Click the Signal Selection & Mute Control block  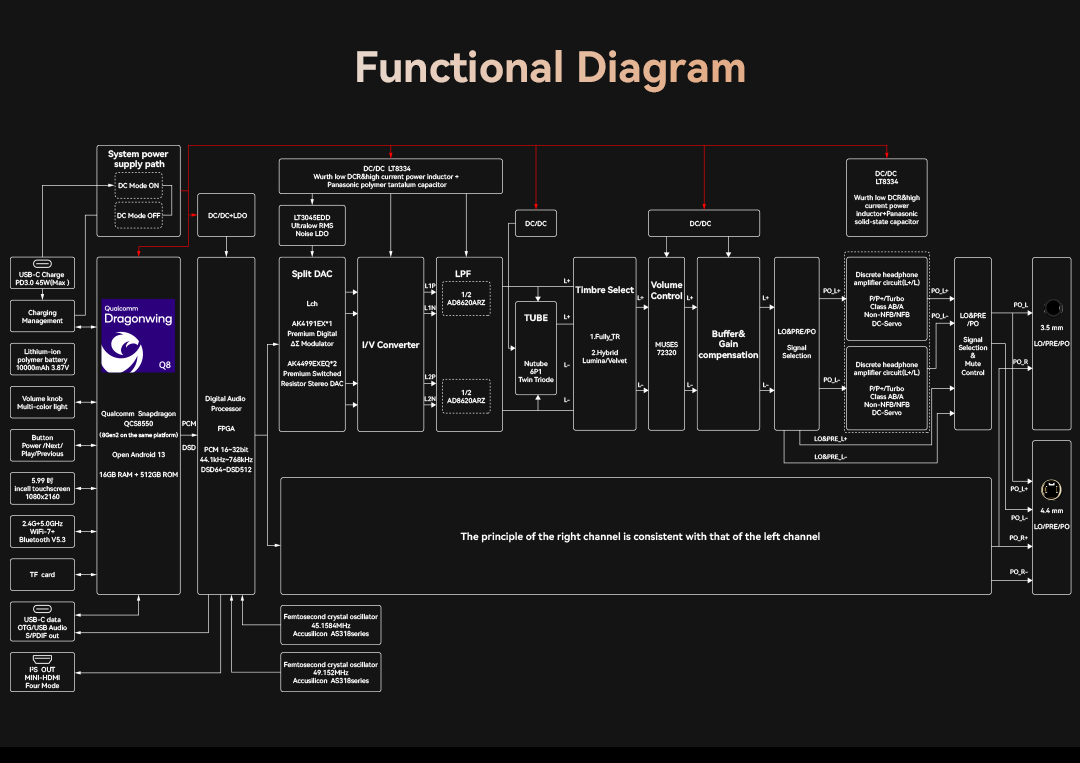[973, 344]
